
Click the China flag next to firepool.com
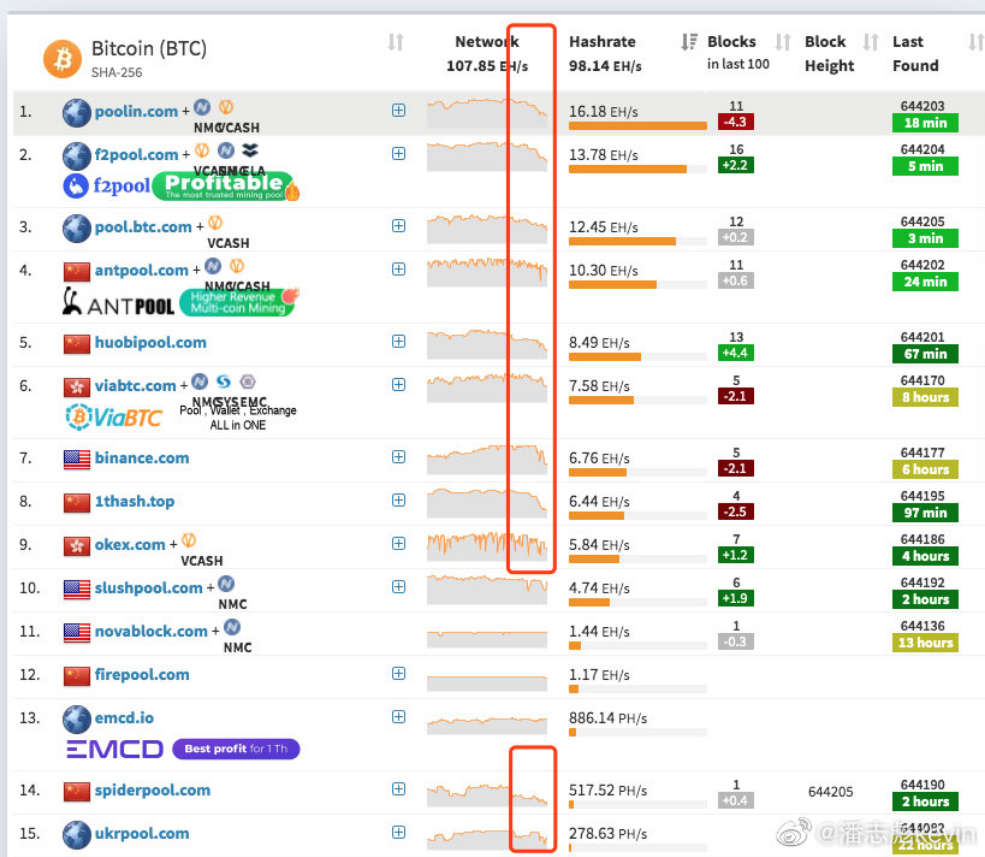point(77,676)
